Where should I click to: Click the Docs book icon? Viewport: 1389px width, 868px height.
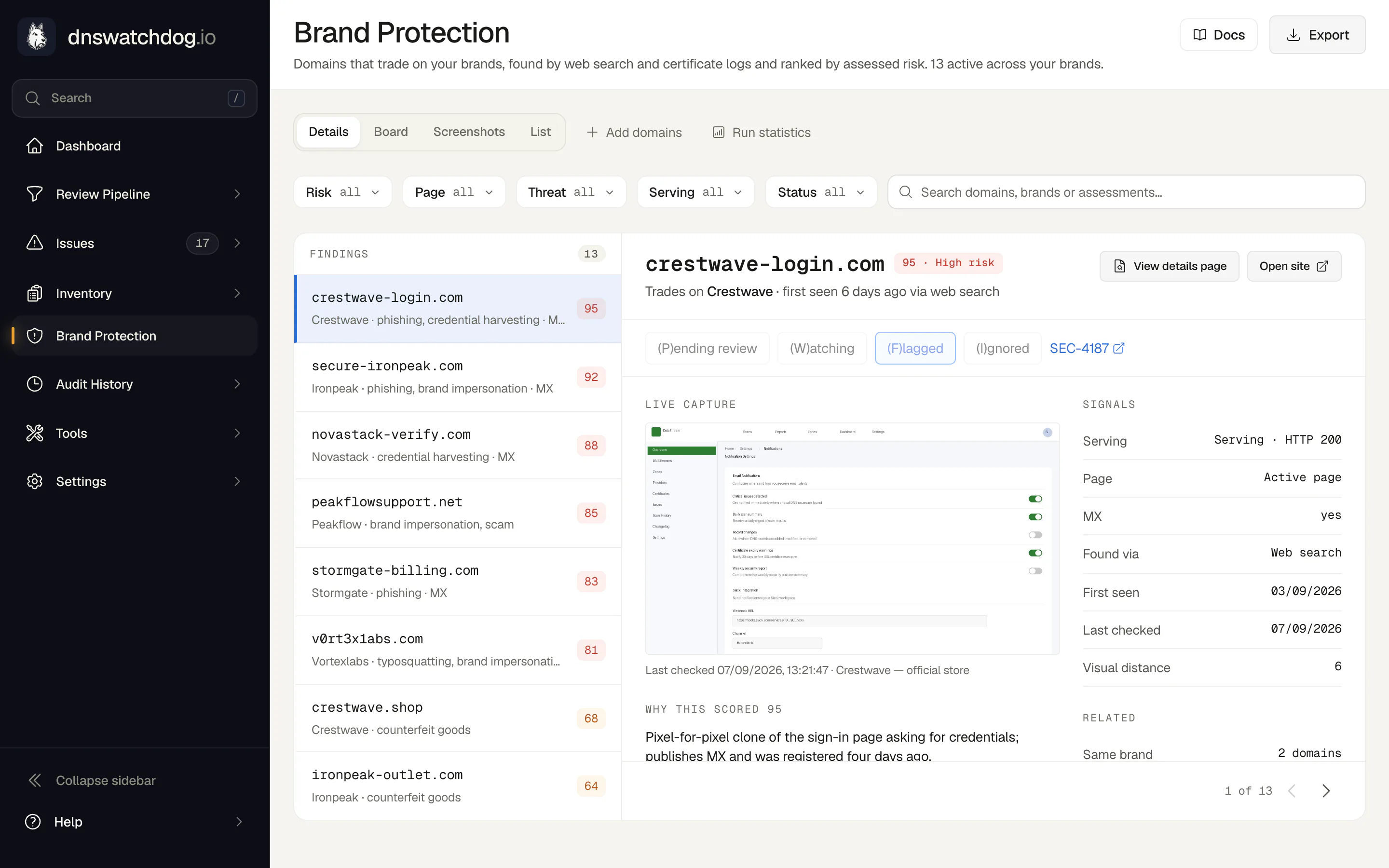click(x=1199, y=35)
